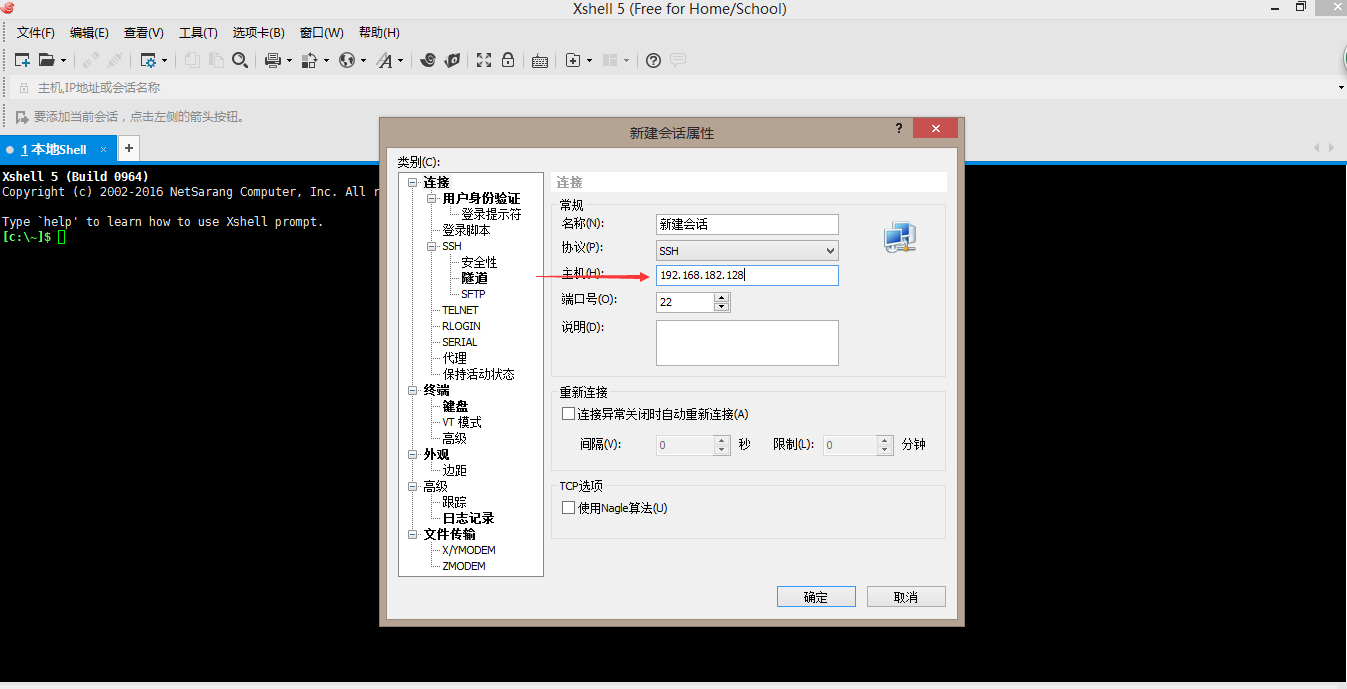Click the font 'A' icon in toolbar
The width and height of the screenshot is (1347, 689).
point(385,60)
